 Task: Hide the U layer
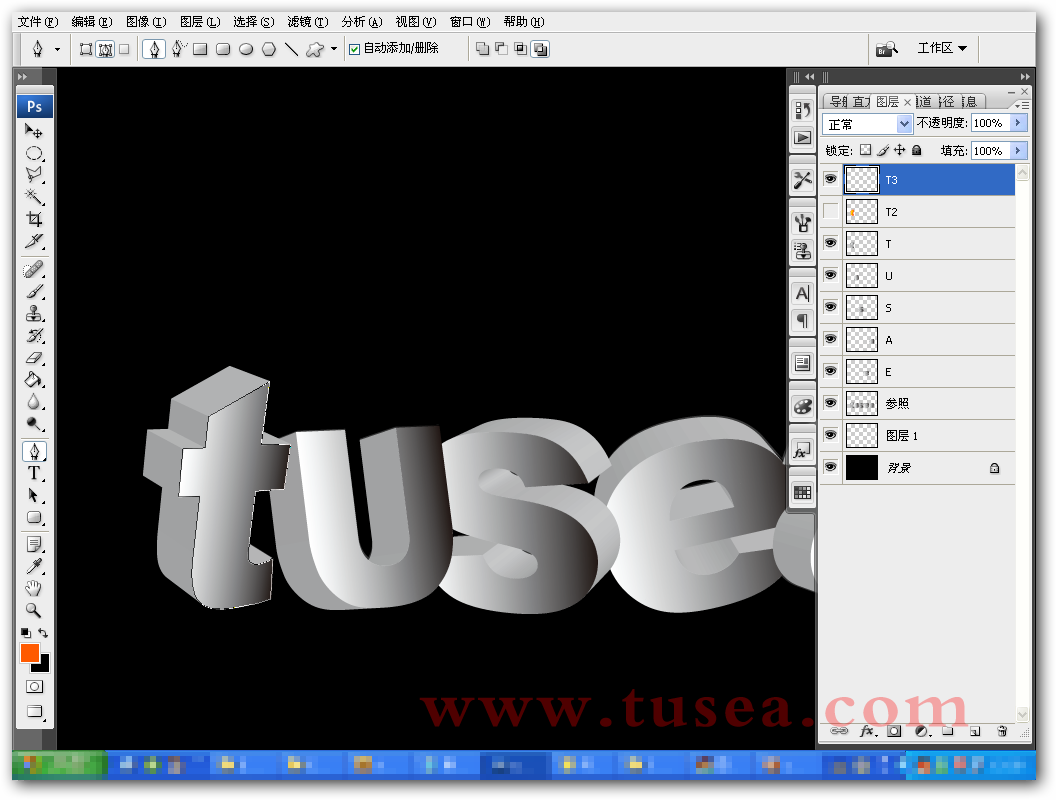click(x=830, y=275)
